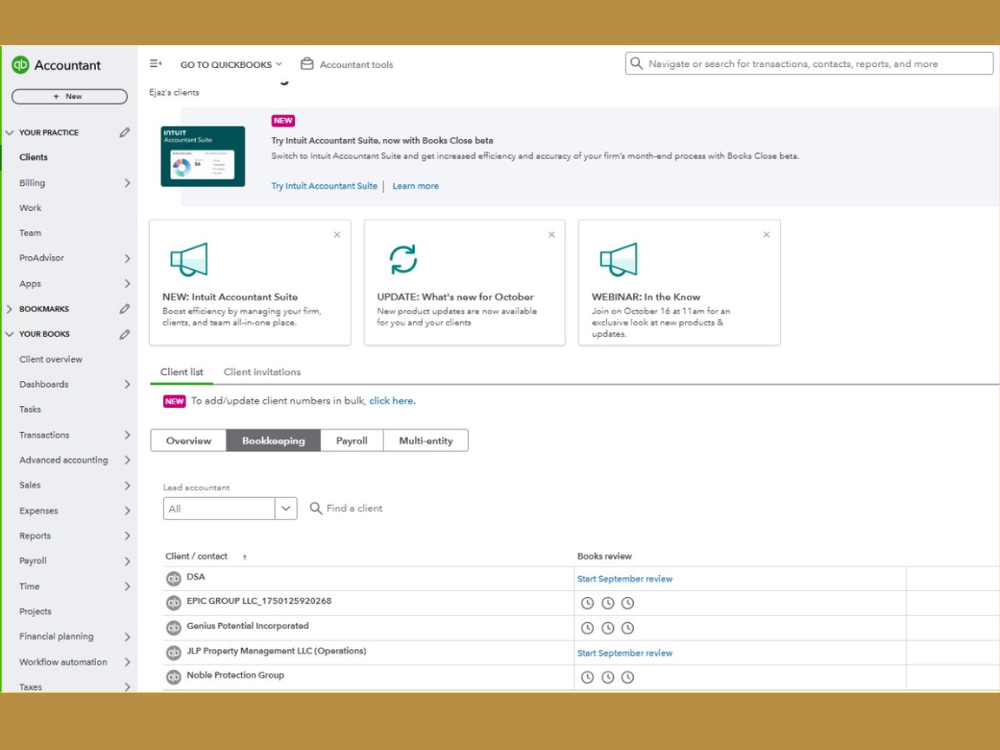Click the Find a client magnifier icon
Screen dimensions: 1000x750
pos(316,508)
